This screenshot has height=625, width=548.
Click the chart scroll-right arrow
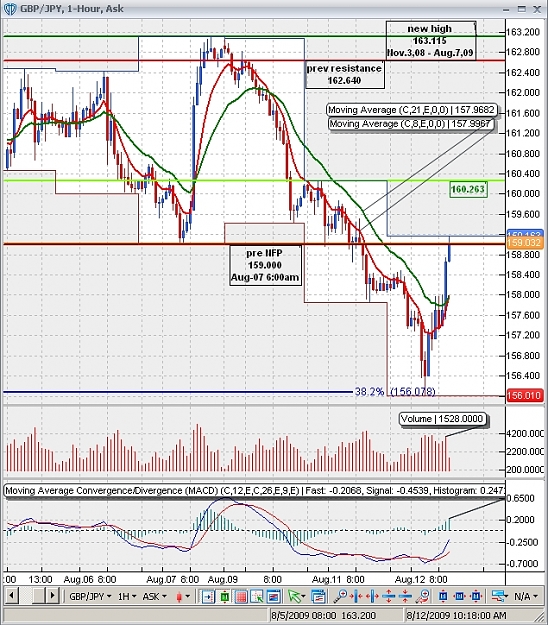coord(52,596)
